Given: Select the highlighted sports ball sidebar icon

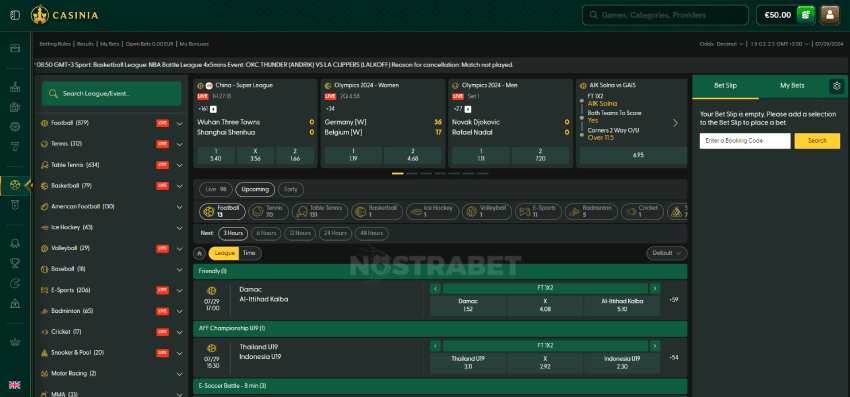Looking at the screenshot, I should tap(15, 185).
